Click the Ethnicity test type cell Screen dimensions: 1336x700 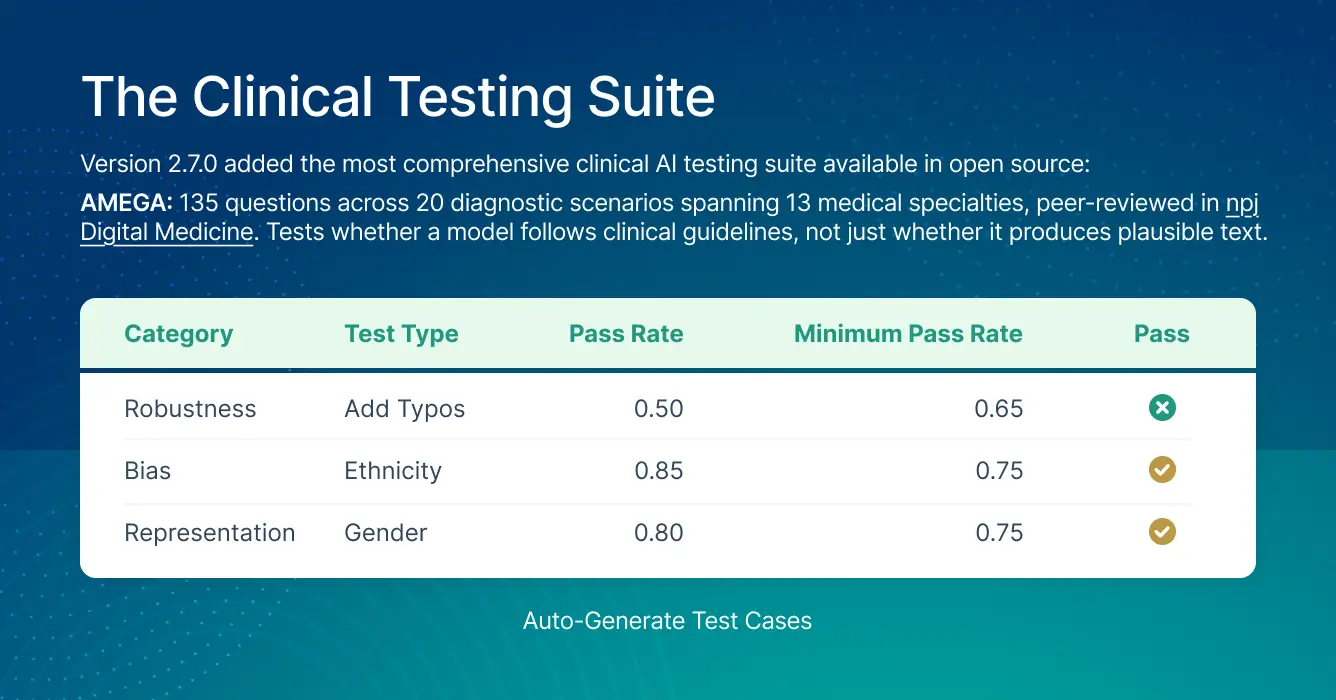pyautogui.click(x=393, y=471)
